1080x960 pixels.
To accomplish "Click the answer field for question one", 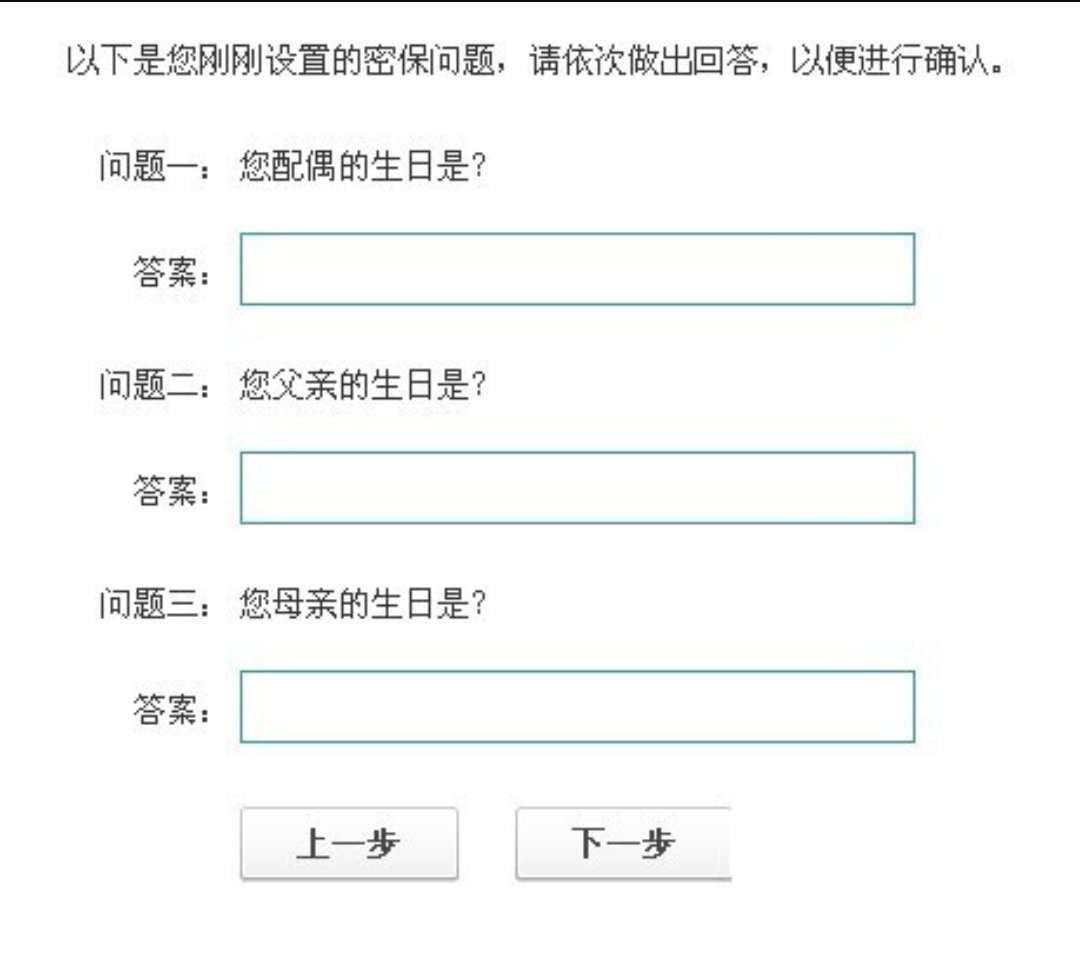I will coord(578,265).
